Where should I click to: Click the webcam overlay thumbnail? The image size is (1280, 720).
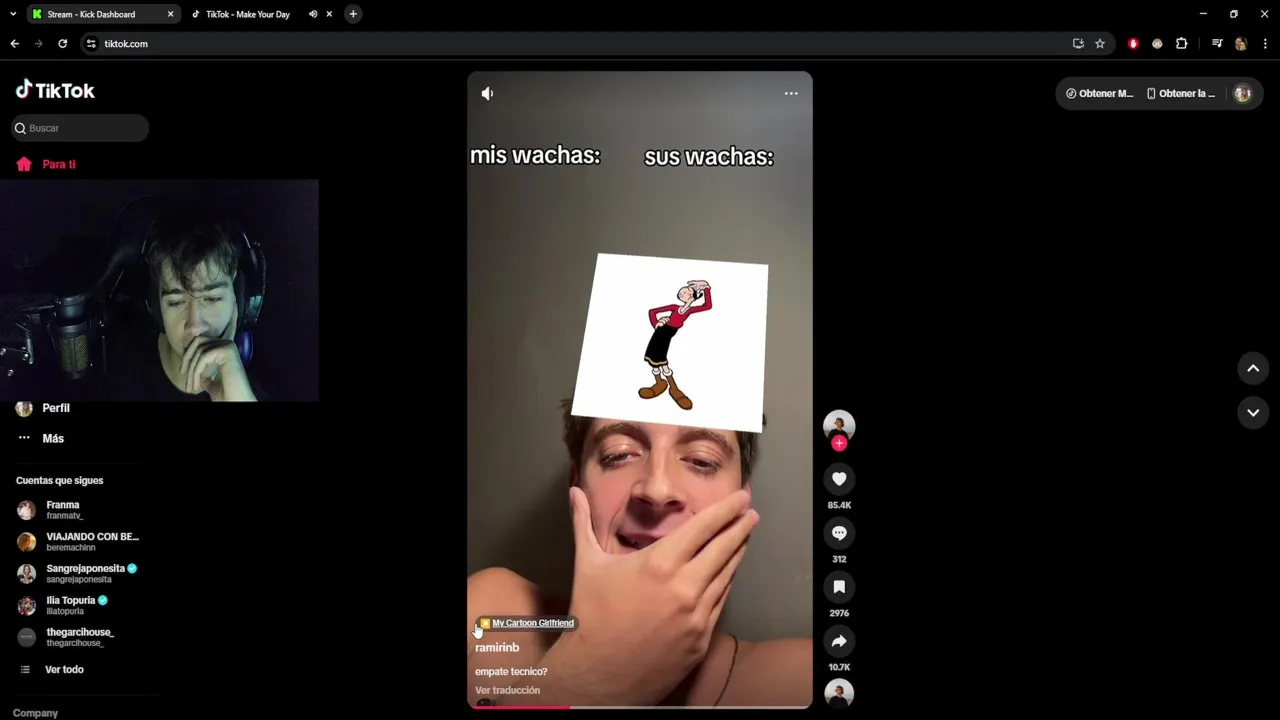coord(159,291)
